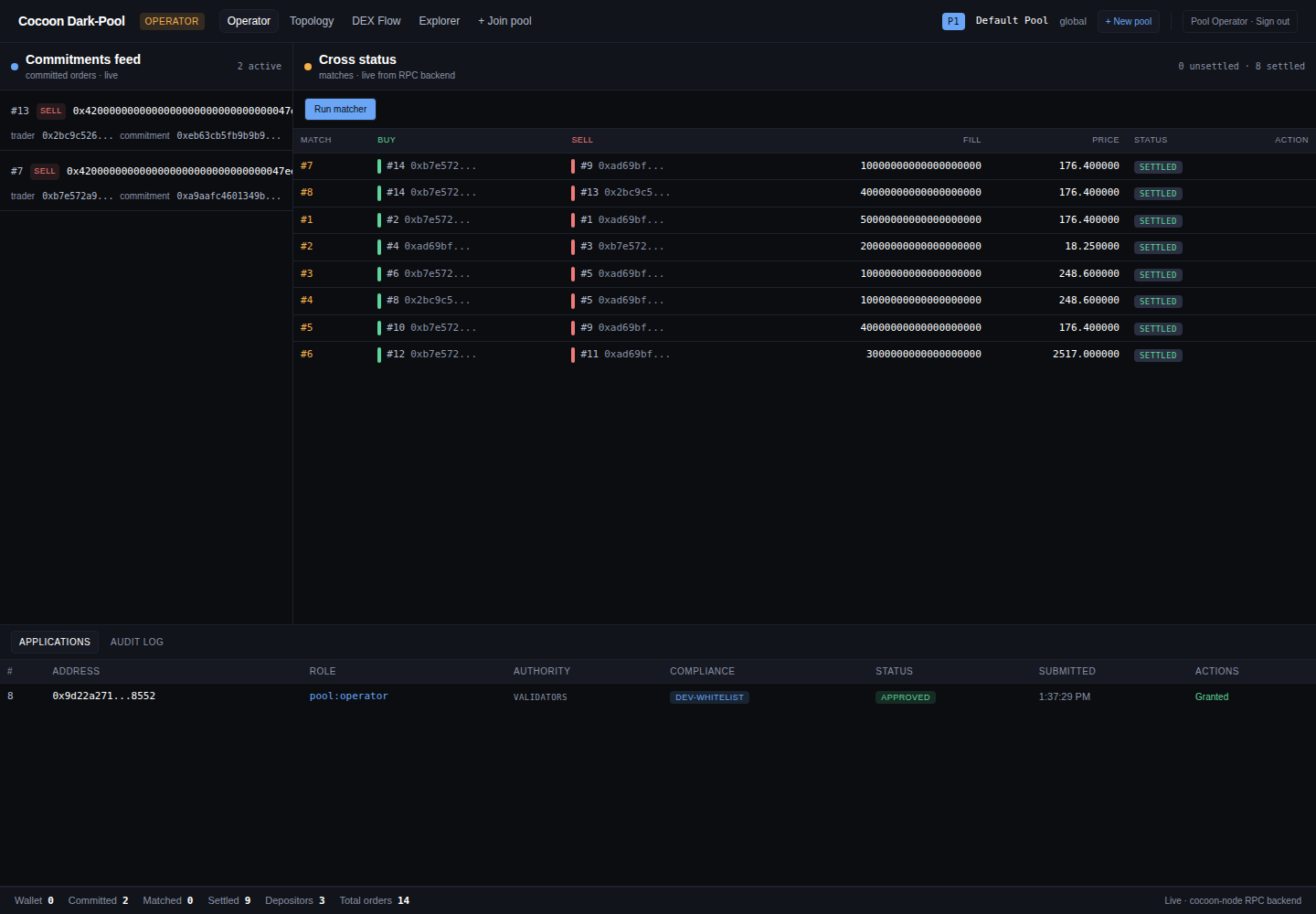Click the PRICE column header
The image size is (1316, 914).
[1105, 140]
